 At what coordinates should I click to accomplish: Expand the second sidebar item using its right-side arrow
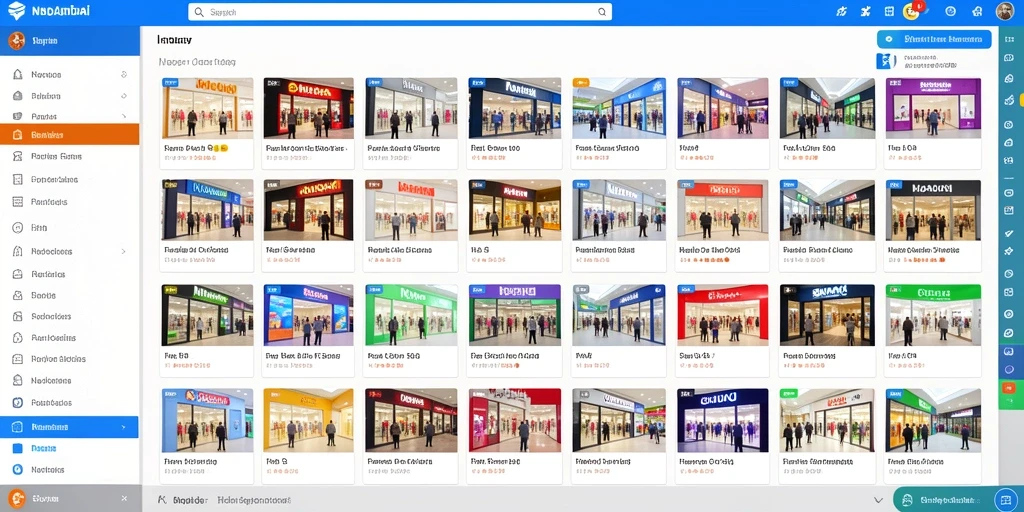(124, 96)
